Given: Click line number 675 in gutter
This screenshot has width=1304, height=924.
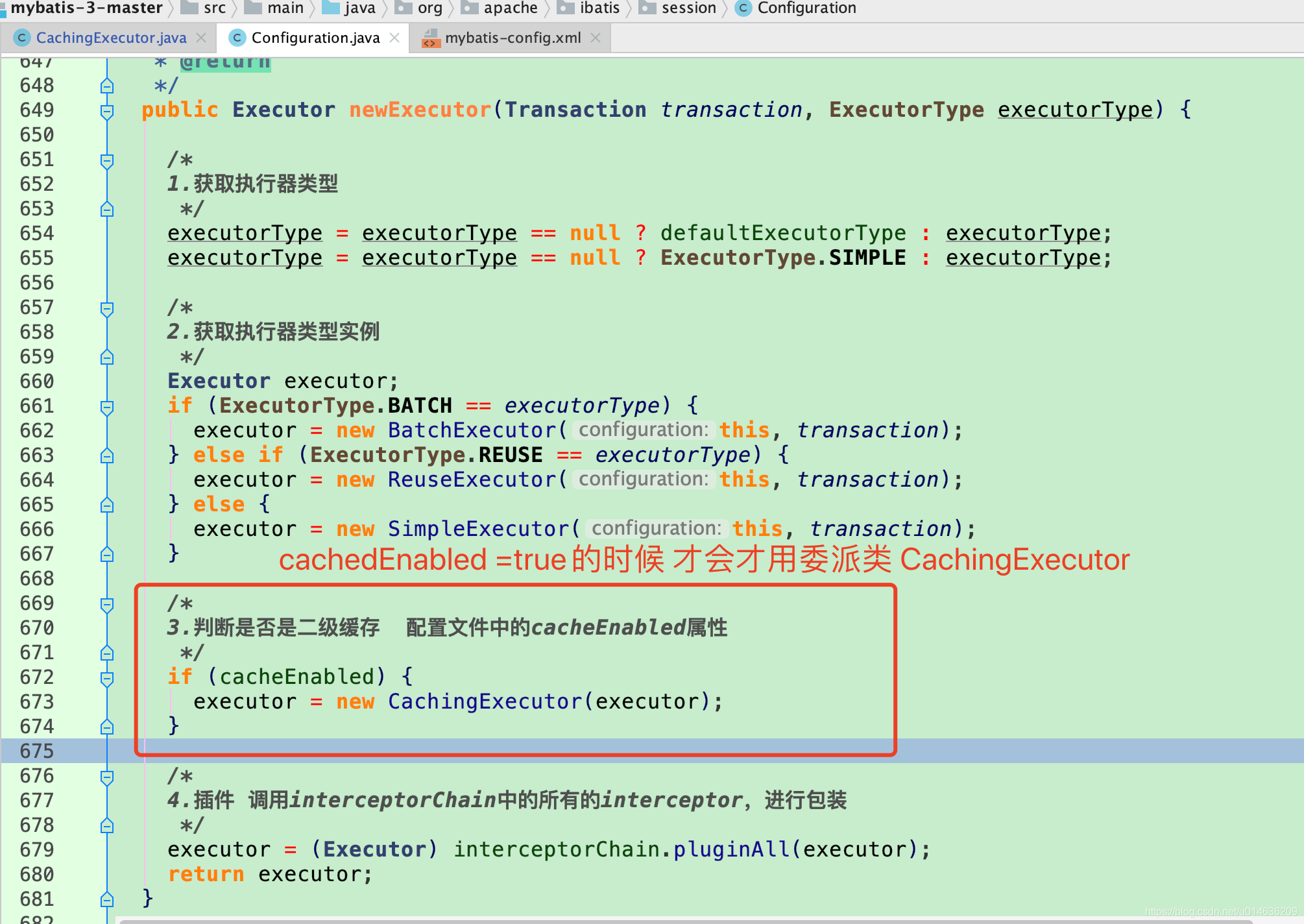Looking at the screenshot, I should tap(37, 751).
